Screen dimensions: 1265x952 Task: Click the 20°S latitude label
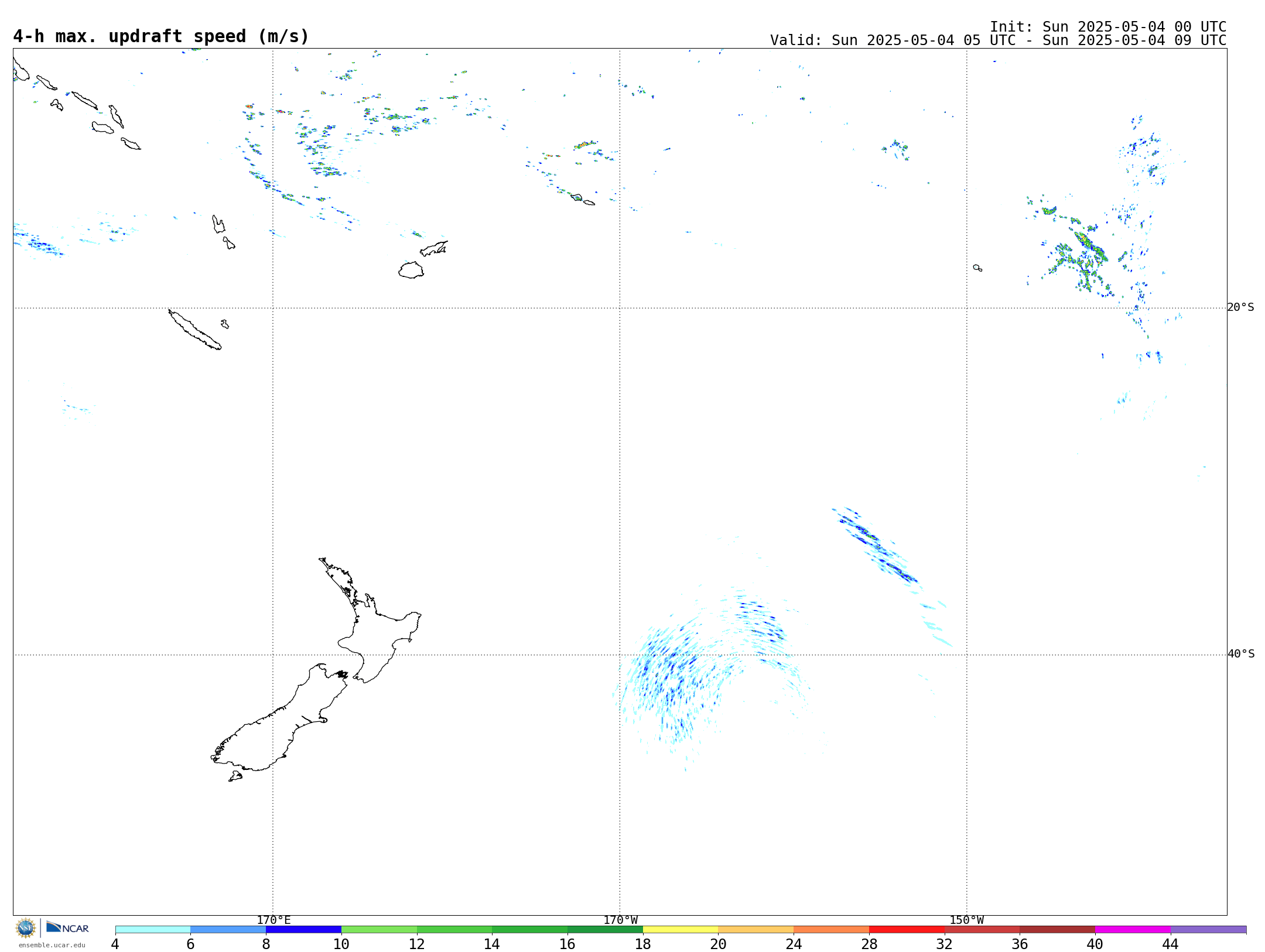click(1240, 307)
